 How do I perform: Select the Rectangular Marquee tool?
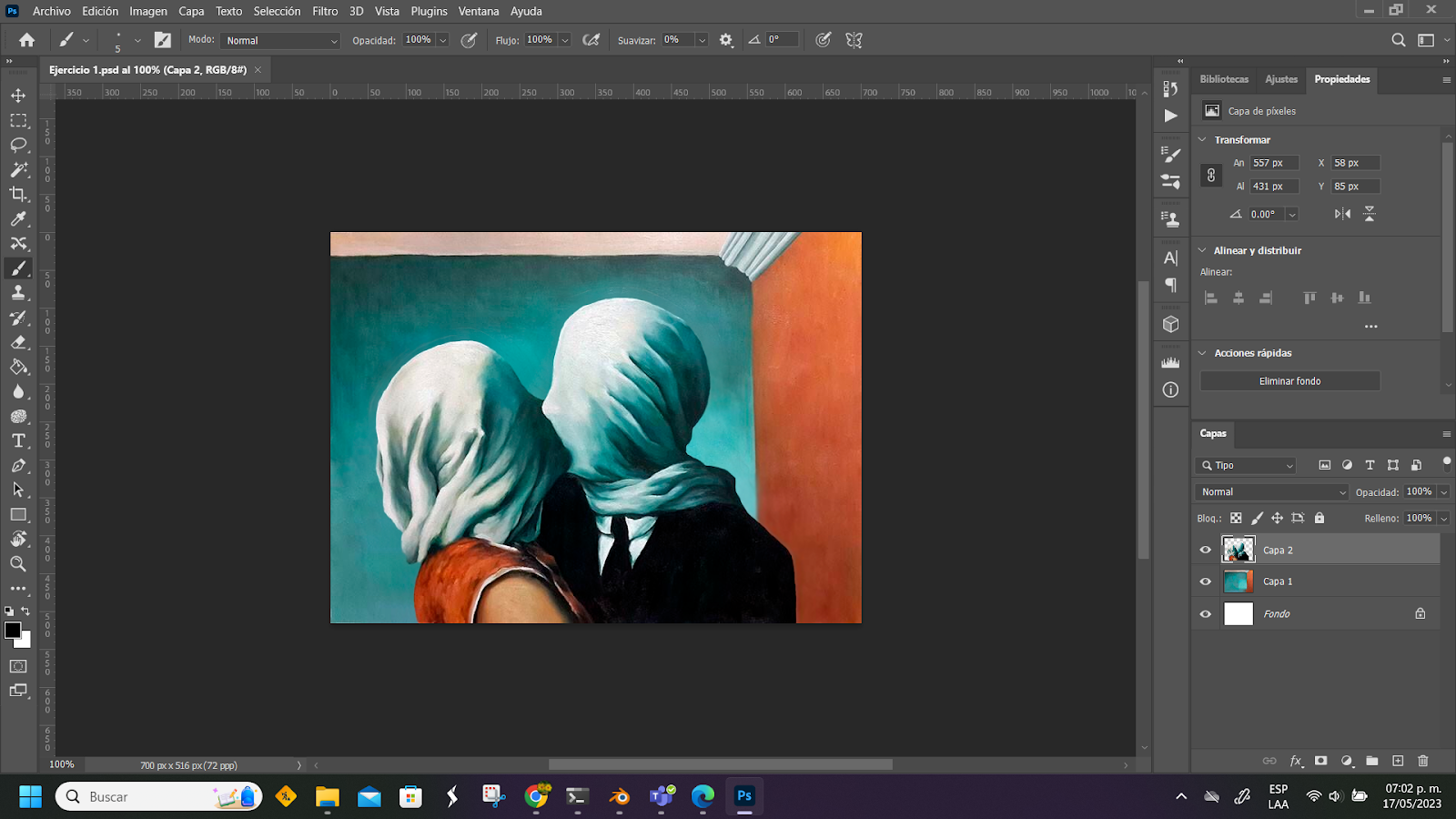18,120
